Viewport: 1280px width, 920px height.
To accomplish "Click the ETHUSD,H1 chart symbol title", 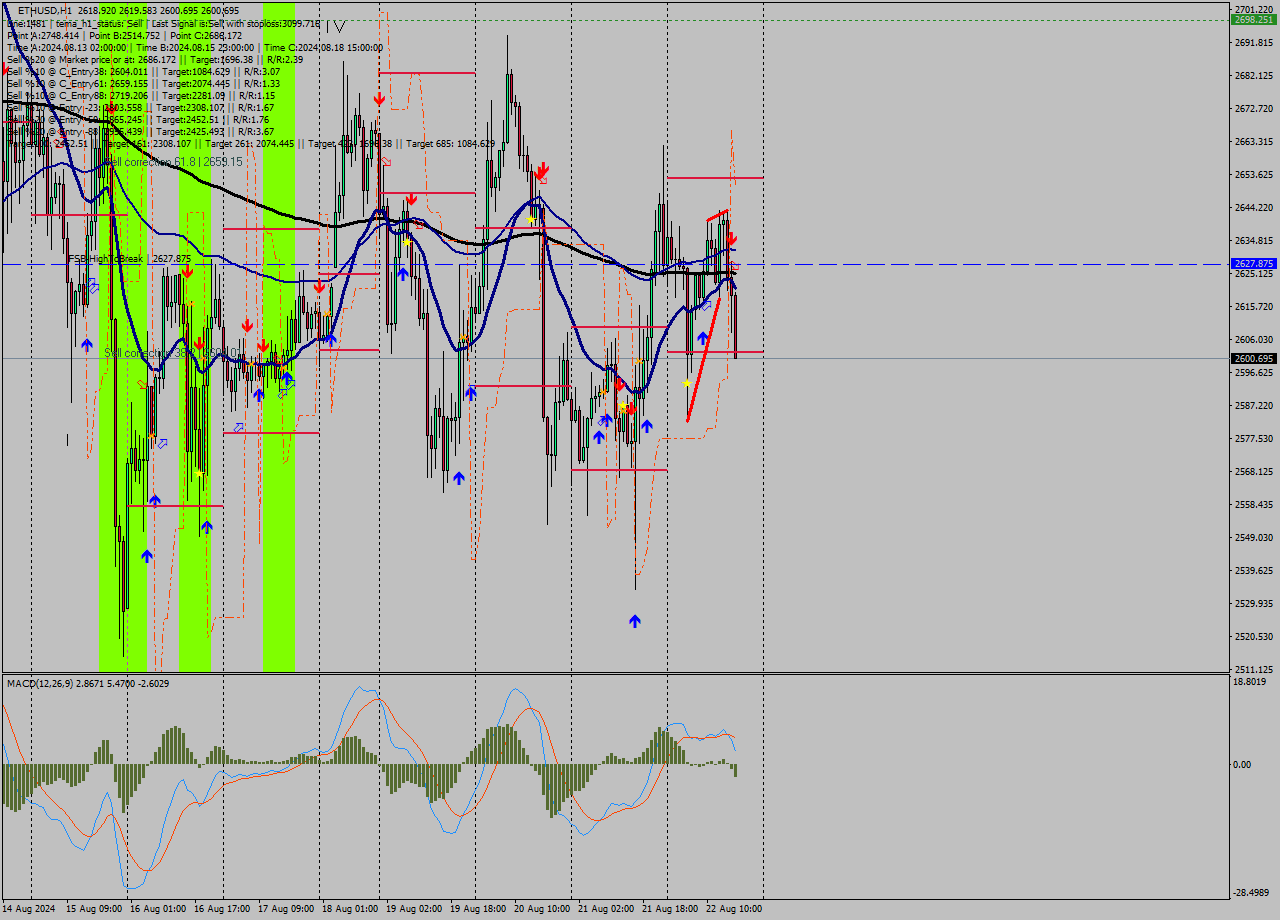I will tap(44, 10).
